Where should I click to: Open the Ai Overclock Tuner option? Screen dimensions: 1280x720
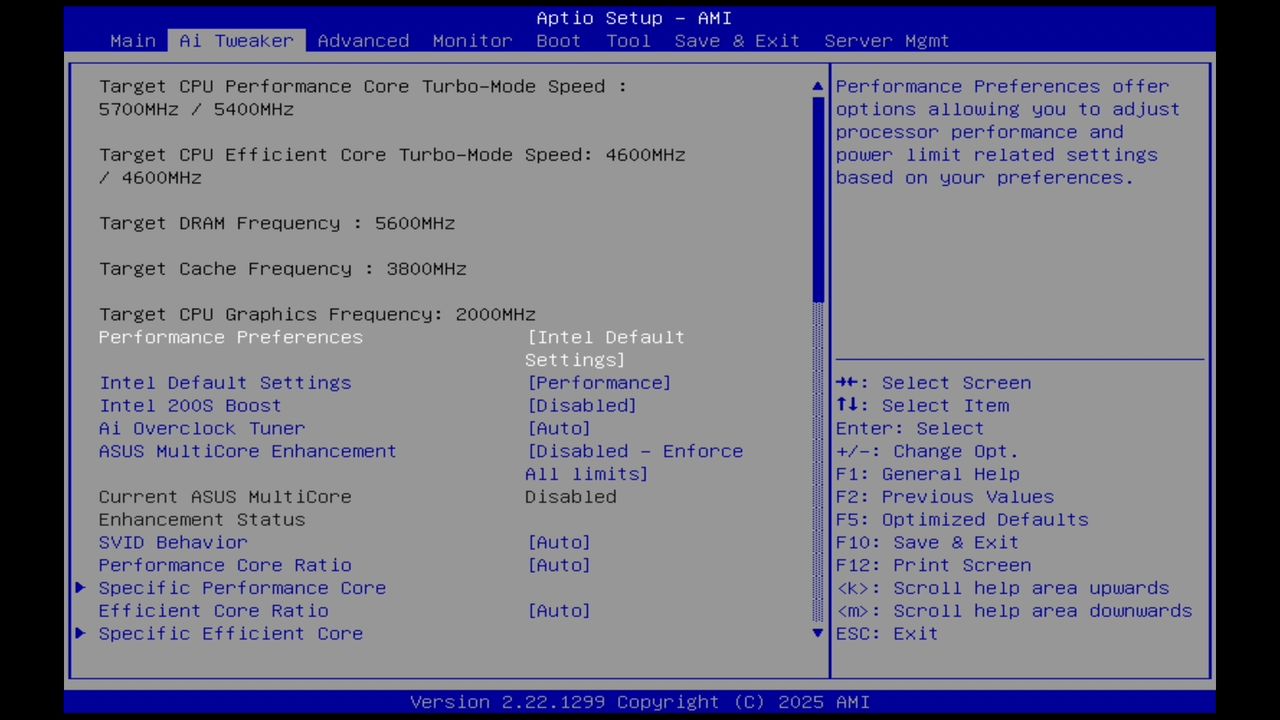[202, 428]
